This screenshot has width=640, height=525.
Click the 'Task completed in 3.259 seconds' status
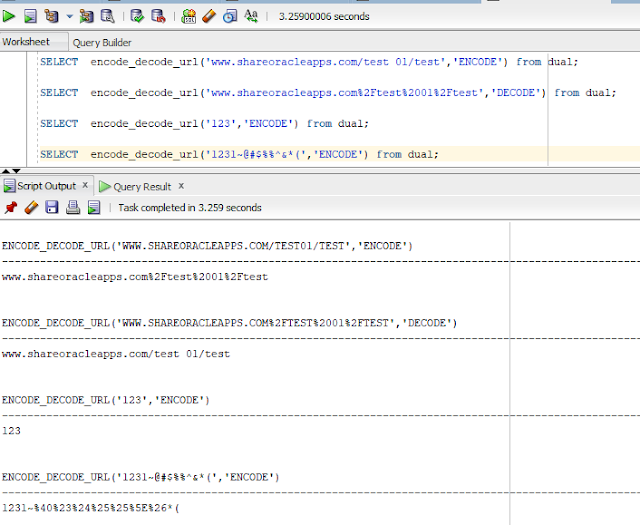(x=190, y=208)
